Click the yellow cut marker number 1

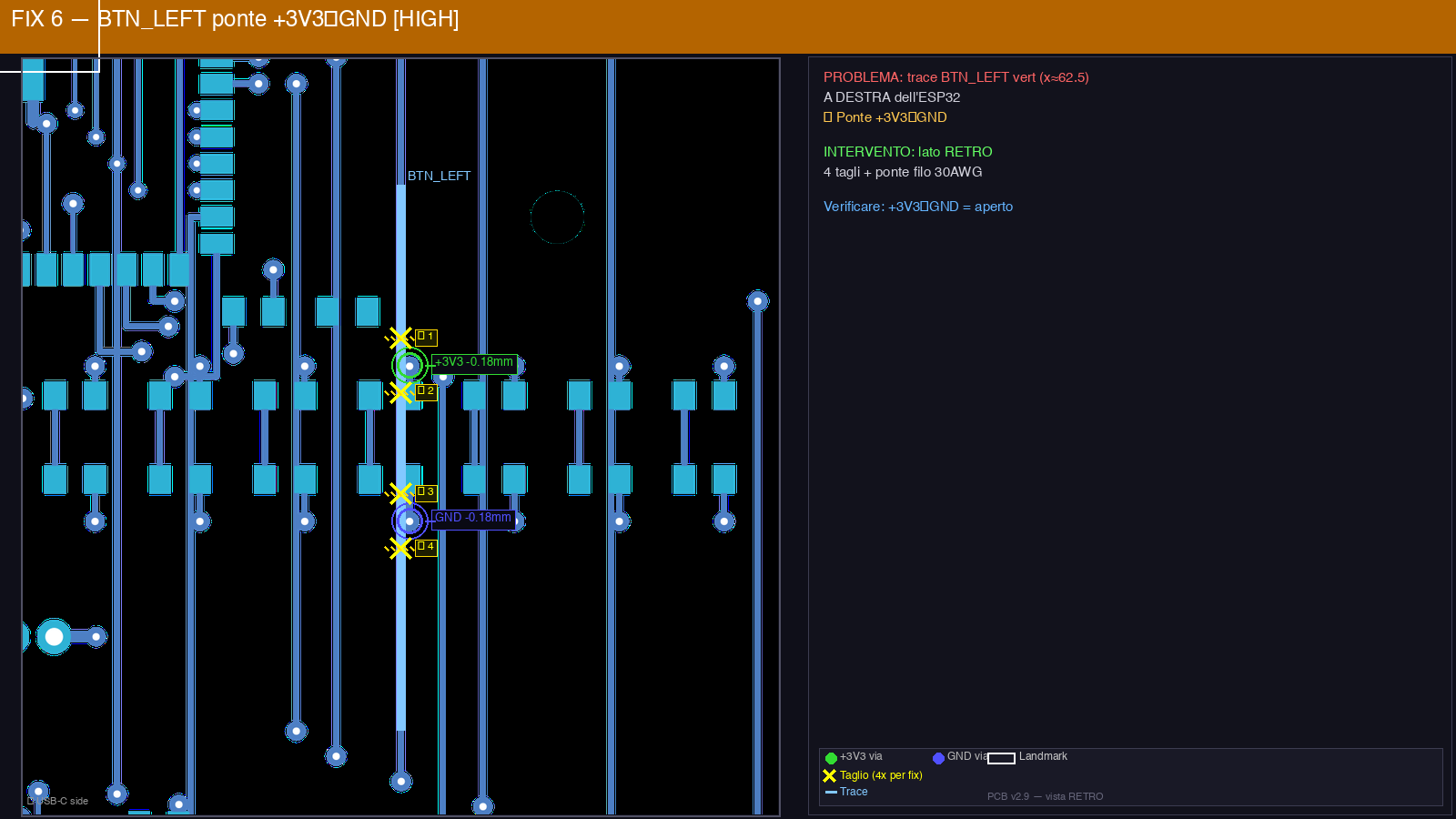coord(400,339)
